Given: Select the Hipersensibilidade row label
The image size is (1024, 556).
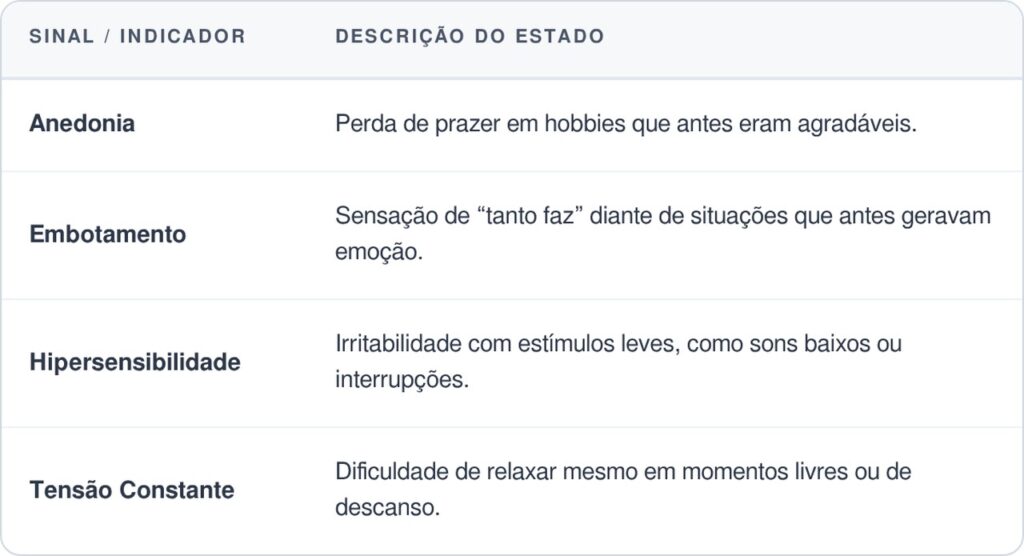Looking at the screenshot, I should pyautogui.click(x=135, y=362).
